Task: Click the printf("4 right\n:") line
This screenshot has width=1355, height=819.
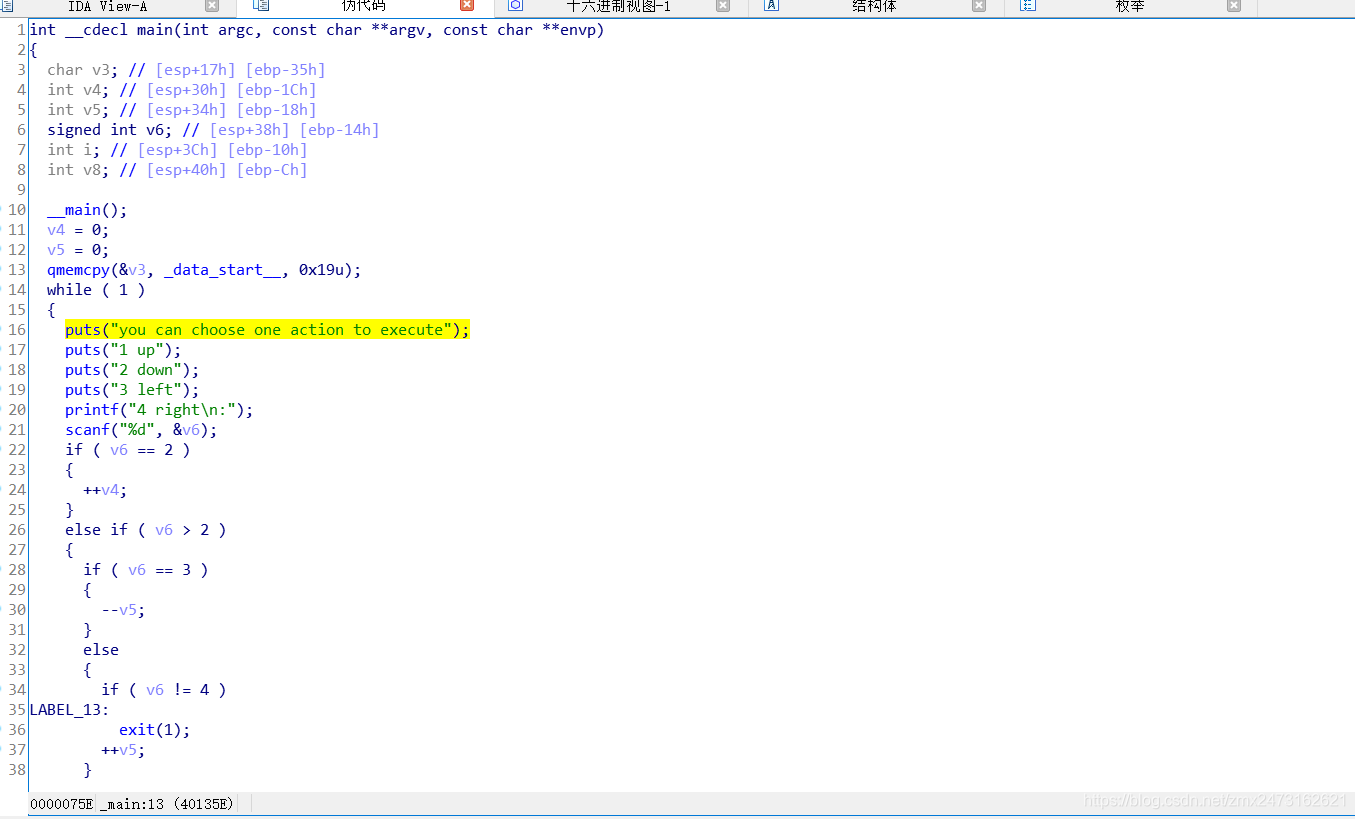Action: point(159,410)
